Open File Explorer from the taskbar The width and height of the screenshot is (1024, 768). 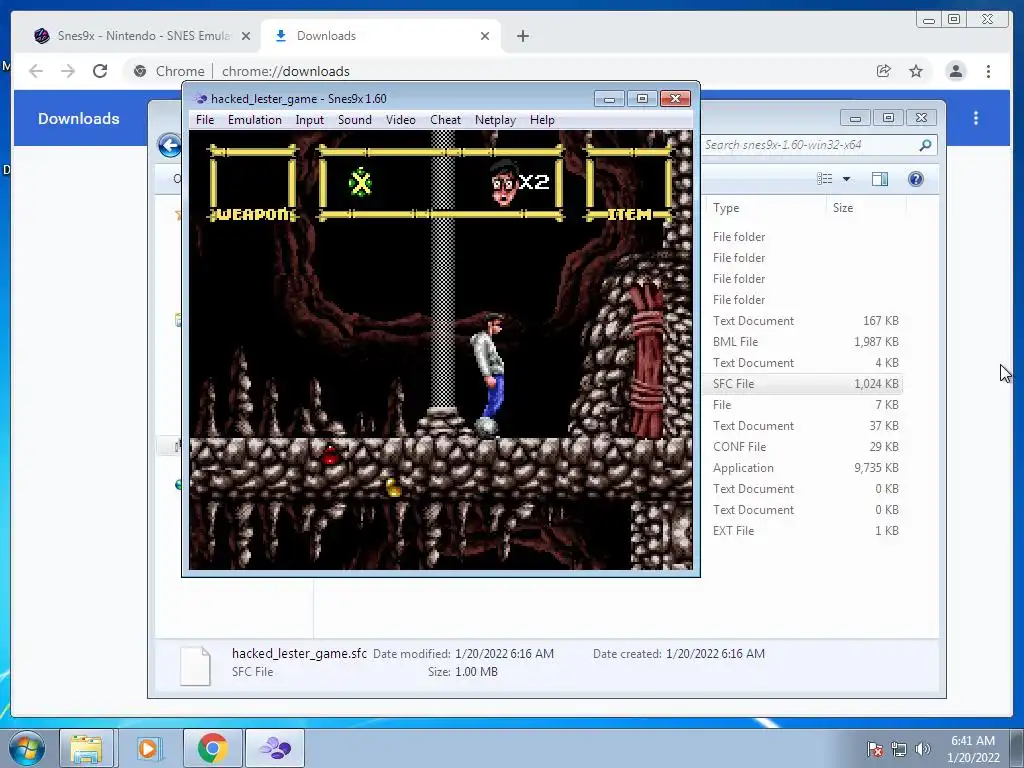pos(86,748)
